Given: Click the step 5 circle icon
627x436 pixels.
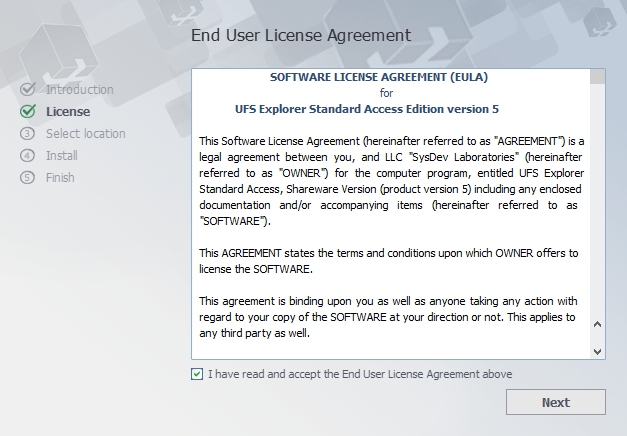Looking at the screenshot, I should coord(28,178).
